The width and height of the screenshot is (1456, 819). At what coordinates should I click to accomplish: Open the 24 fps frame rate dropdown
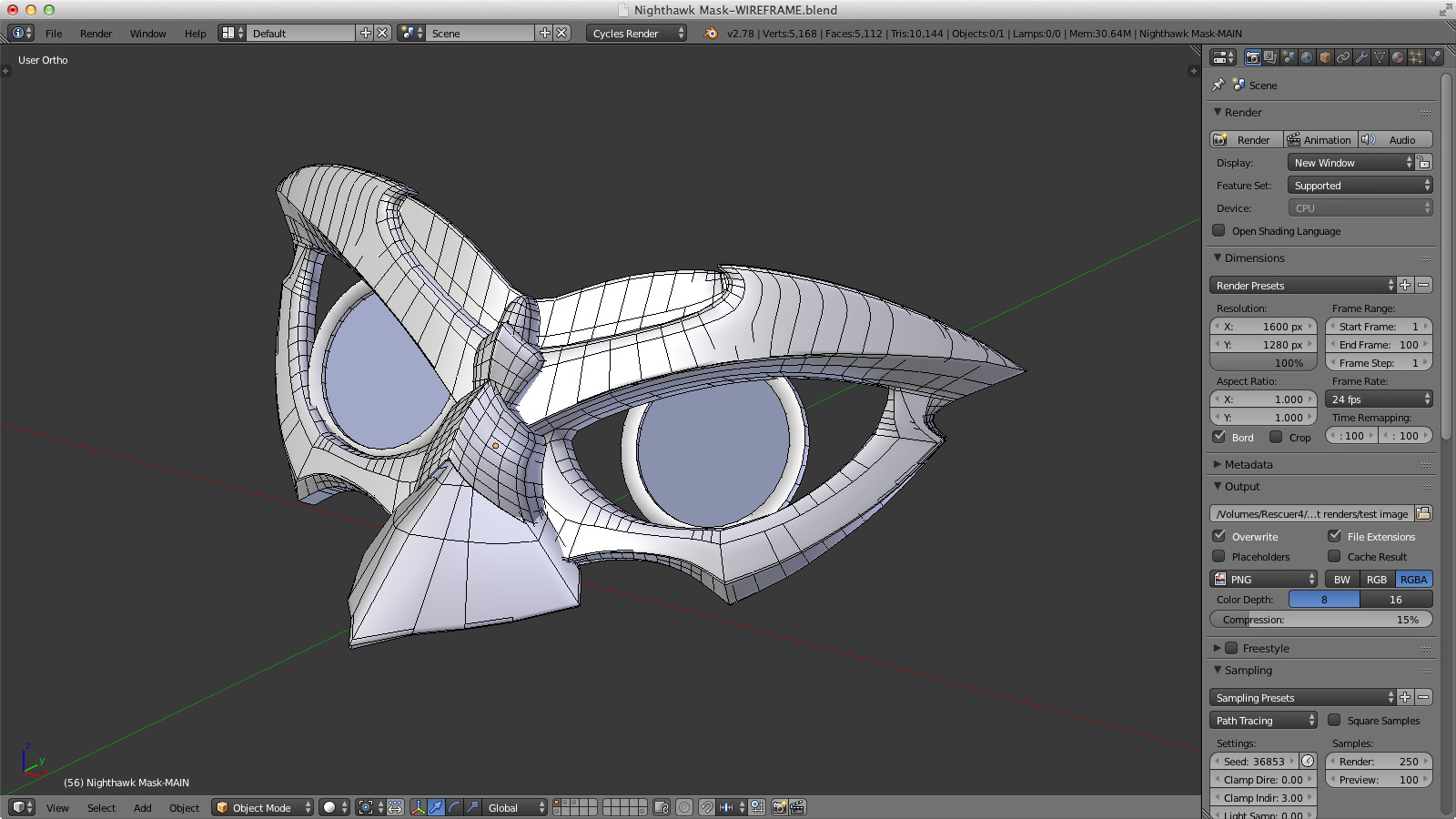coord(1380,399)
